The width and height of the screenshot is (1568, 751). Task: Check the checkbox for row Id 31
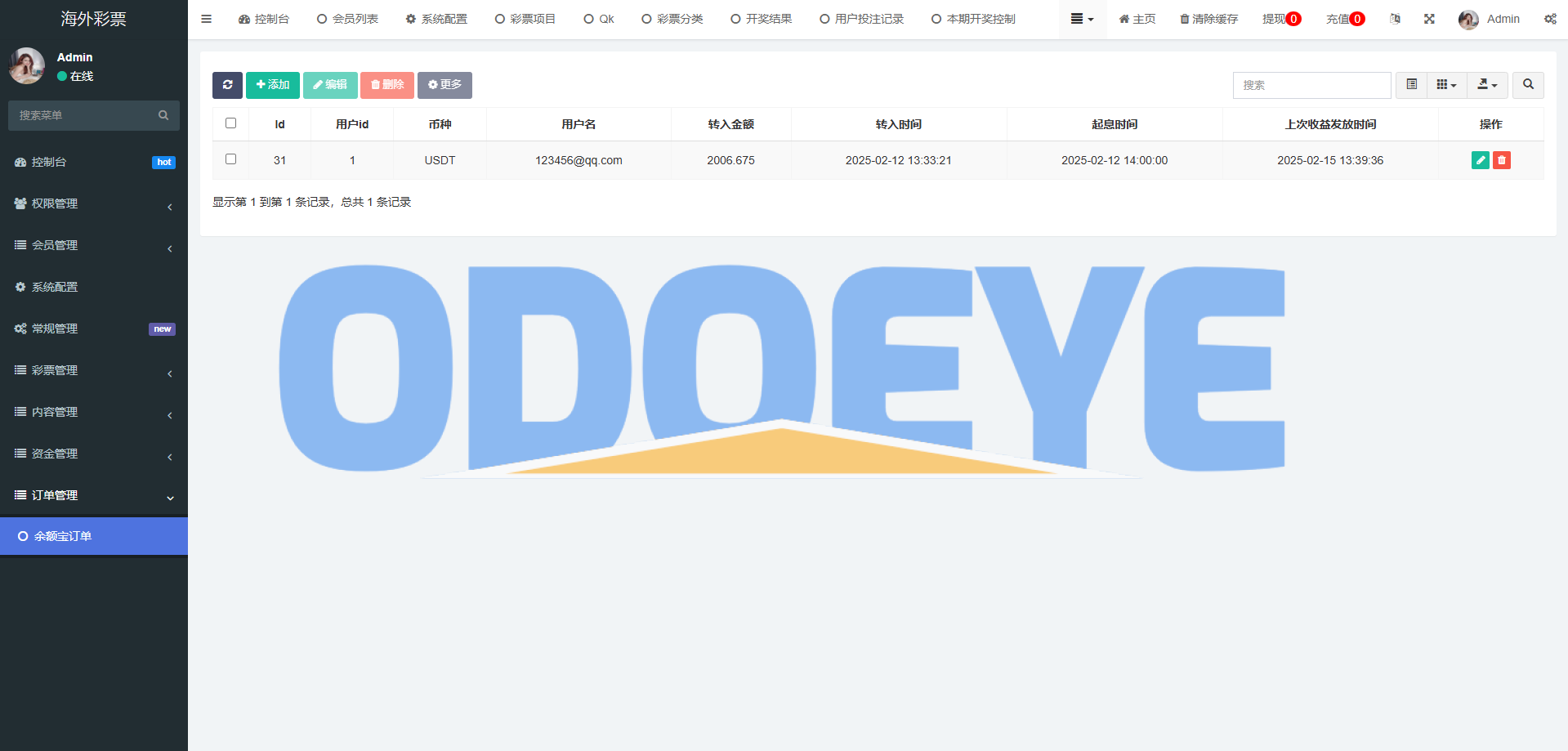230,159
